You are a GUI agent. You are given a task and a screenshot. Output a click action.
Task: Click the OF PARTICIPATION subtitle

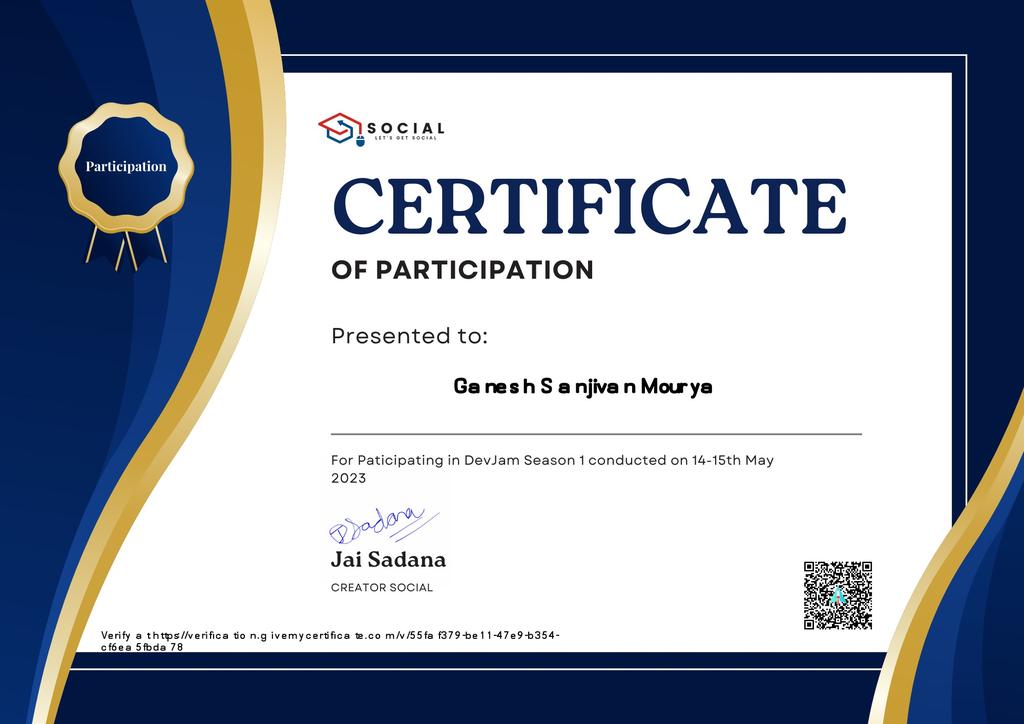462,270
